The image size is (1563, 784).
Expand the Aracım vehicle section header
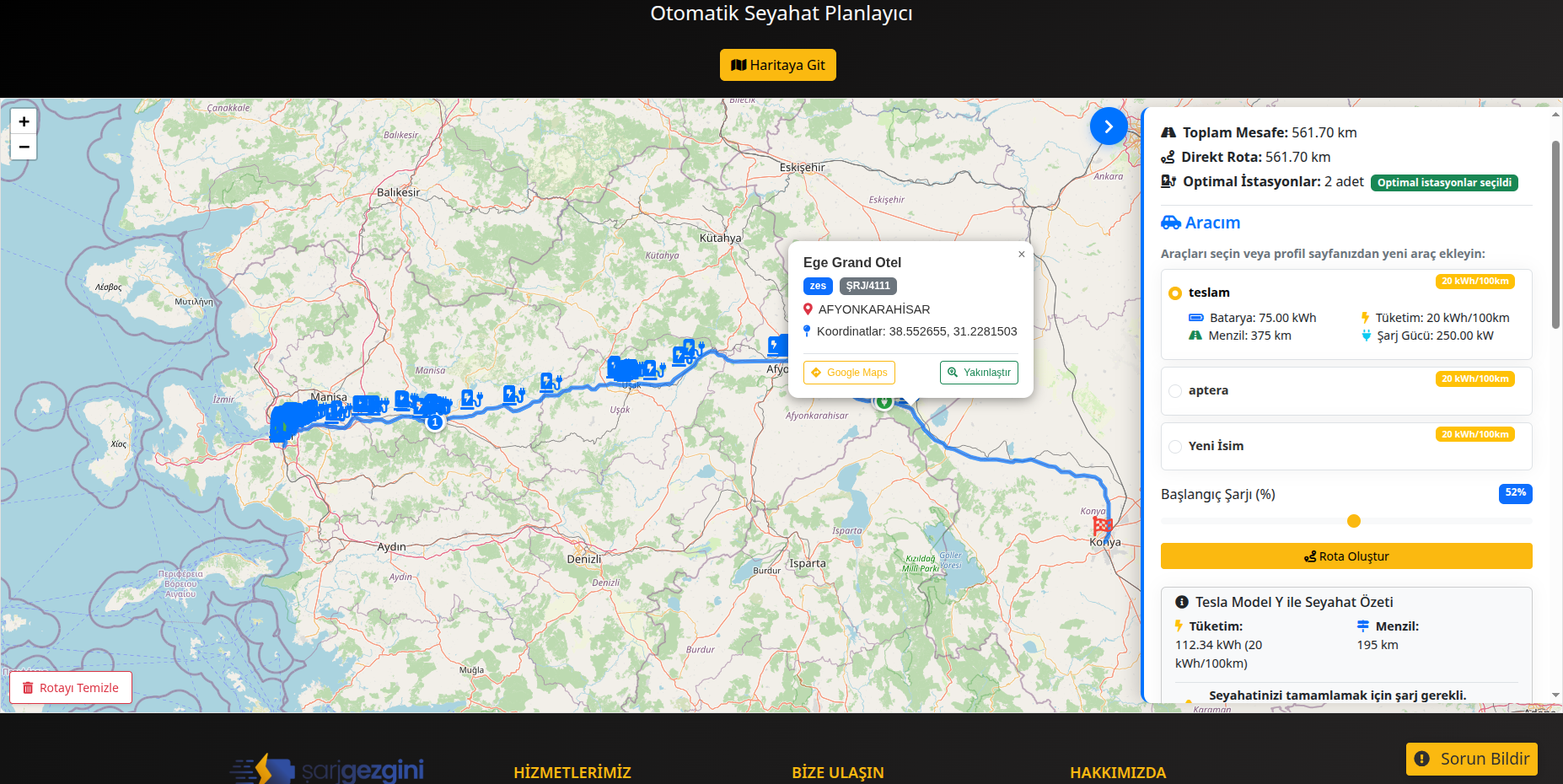click(1211, 223)
